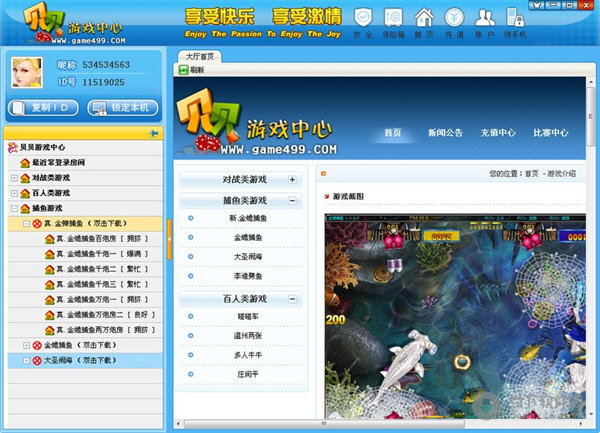
Task: Expand 大圣闹海 (双击下载) tree node
Action: coord(26,360)
